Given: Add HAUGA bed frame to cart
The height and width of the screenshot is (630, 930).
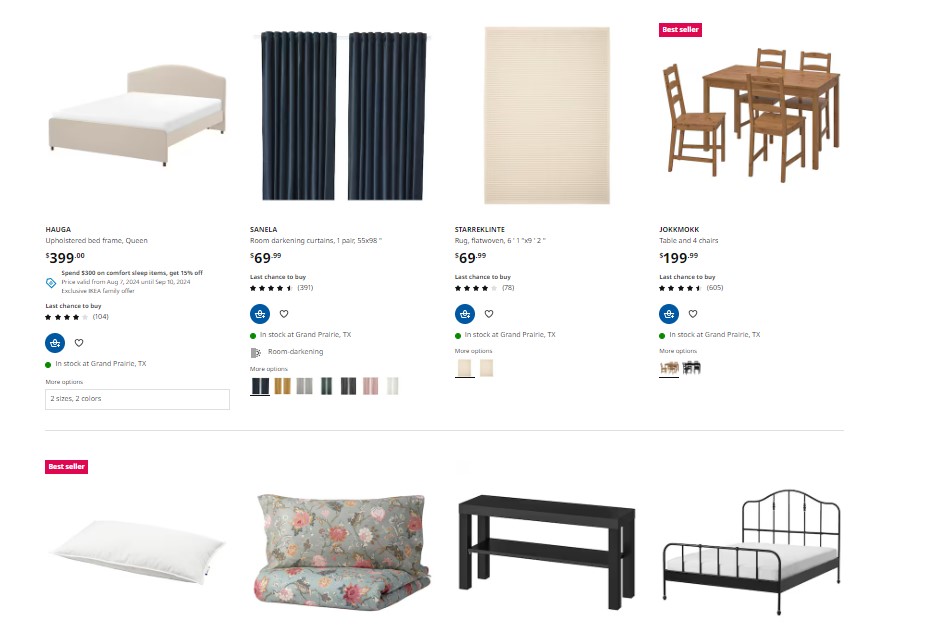Looking at the screenshot, I should pos(55,343).
